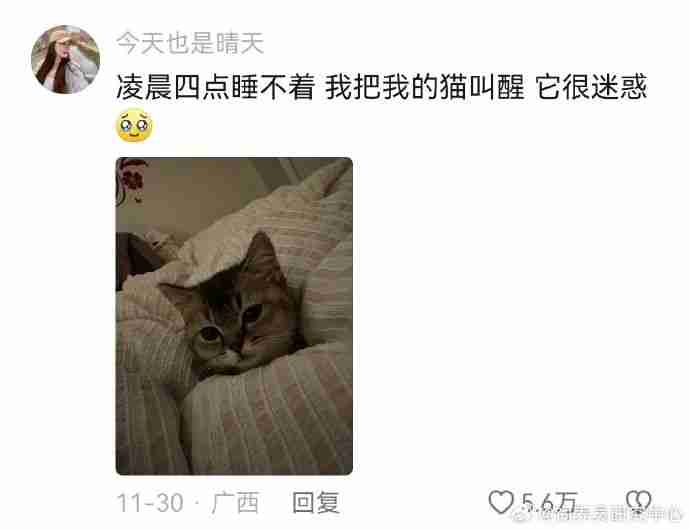
Task: Open the attached cat photo thumbnail
Action: (234, 316)
